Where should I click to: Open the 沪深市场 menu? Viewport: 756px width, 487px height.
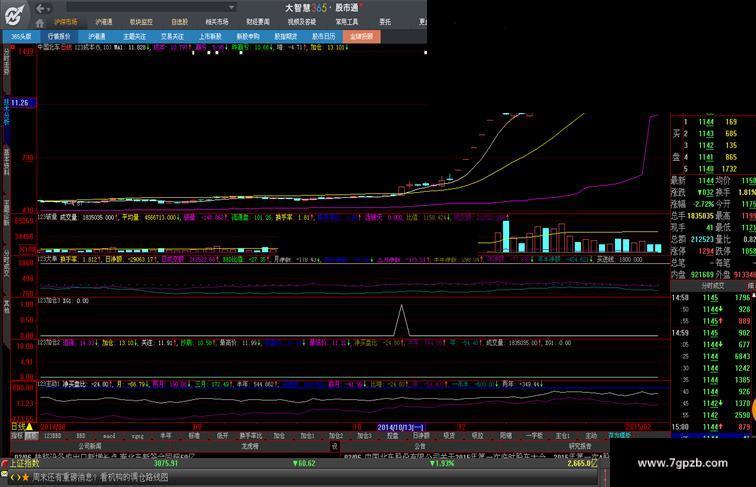tap(66, 22)
